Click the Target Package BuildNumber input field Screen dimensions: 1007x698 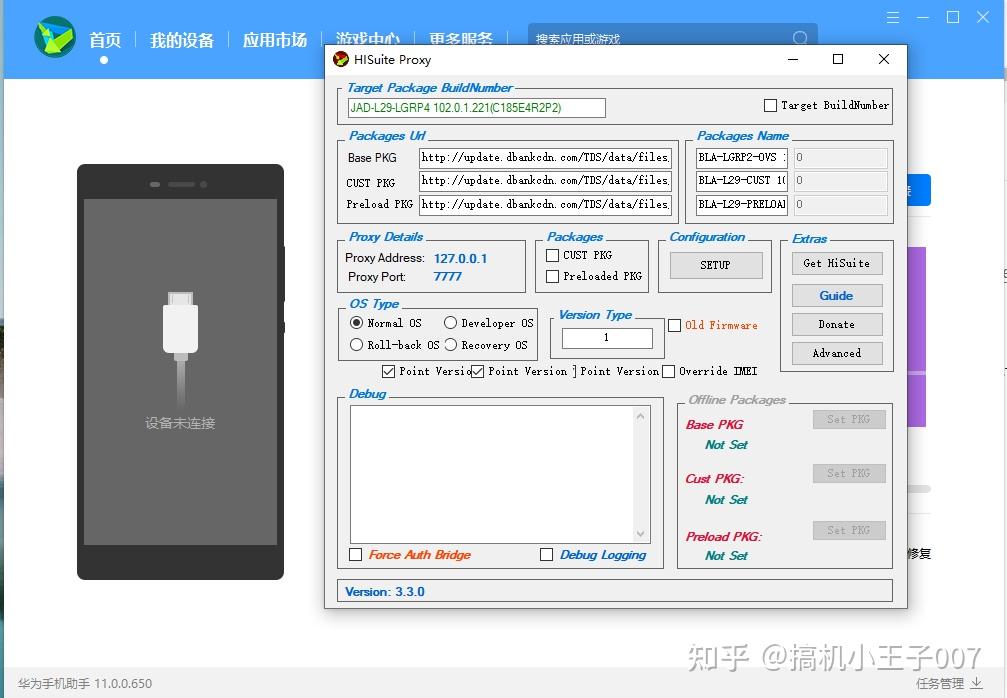(472, 107)
